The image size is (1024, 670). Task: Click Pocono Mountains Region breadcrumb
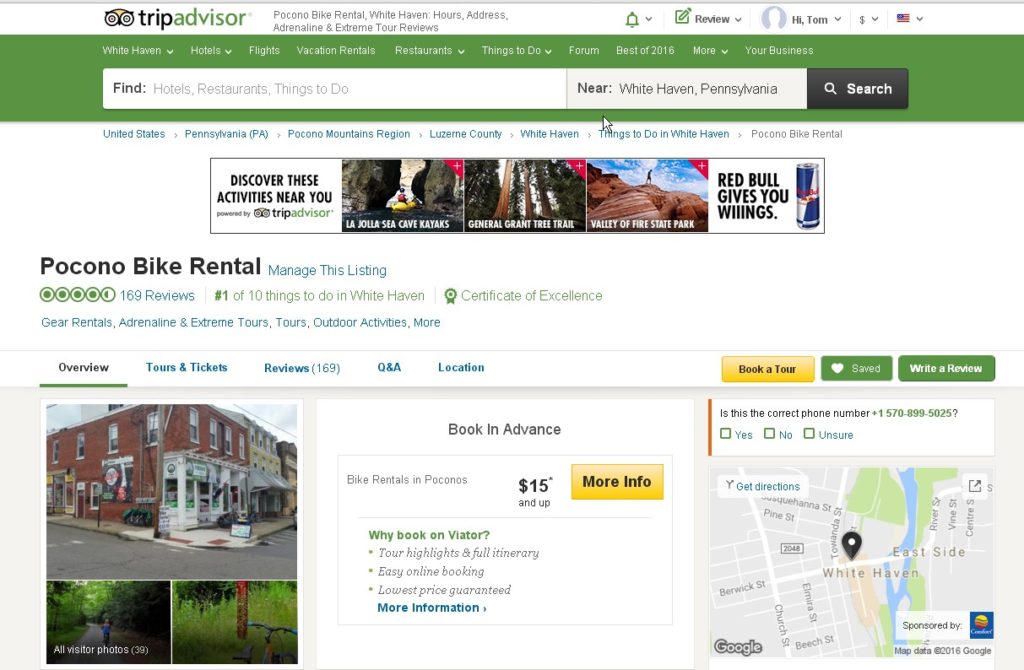point(349,134)
